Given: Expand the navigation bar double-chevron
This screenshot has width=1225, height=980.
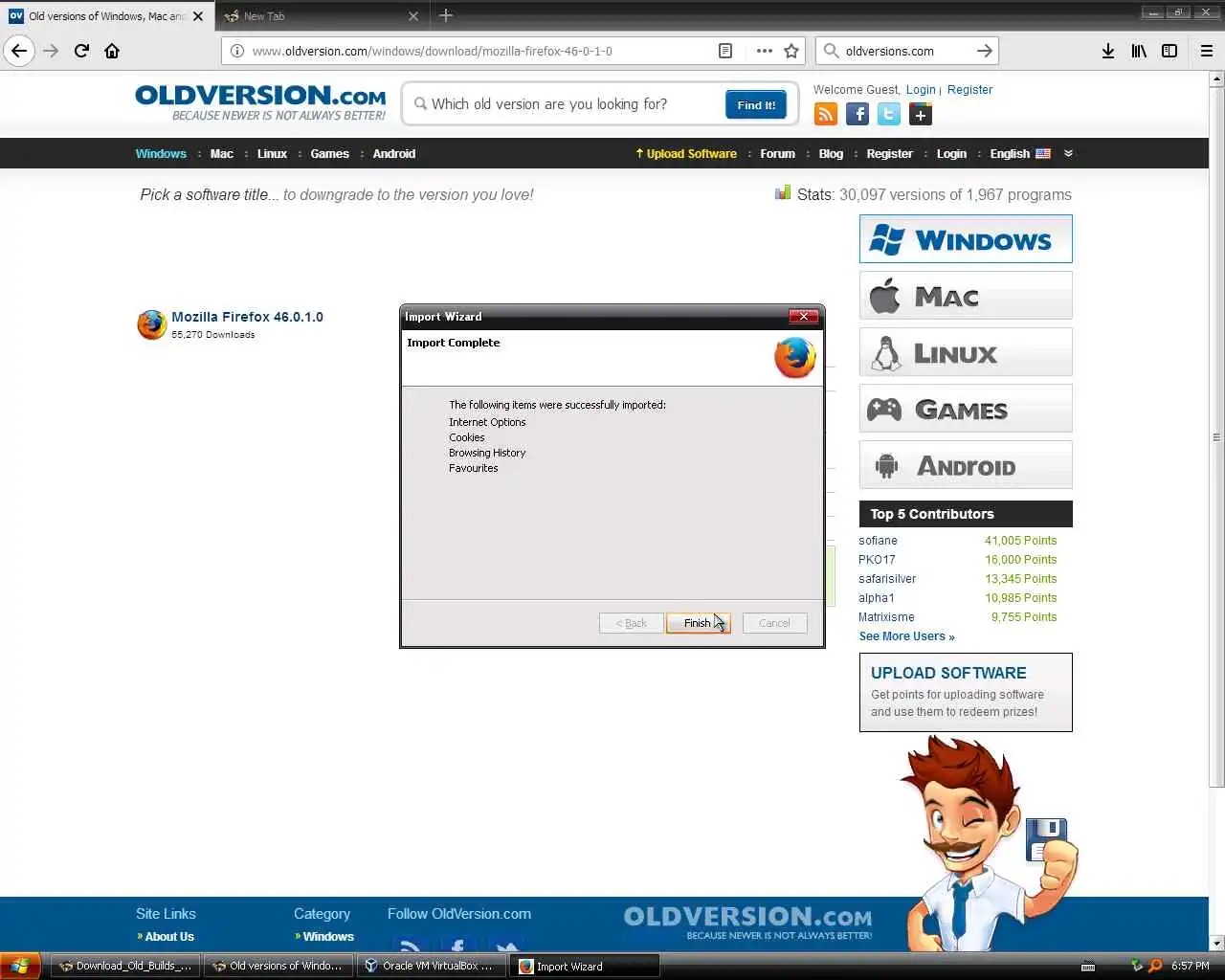Looking at the screenshot, I should [1068, 153].
